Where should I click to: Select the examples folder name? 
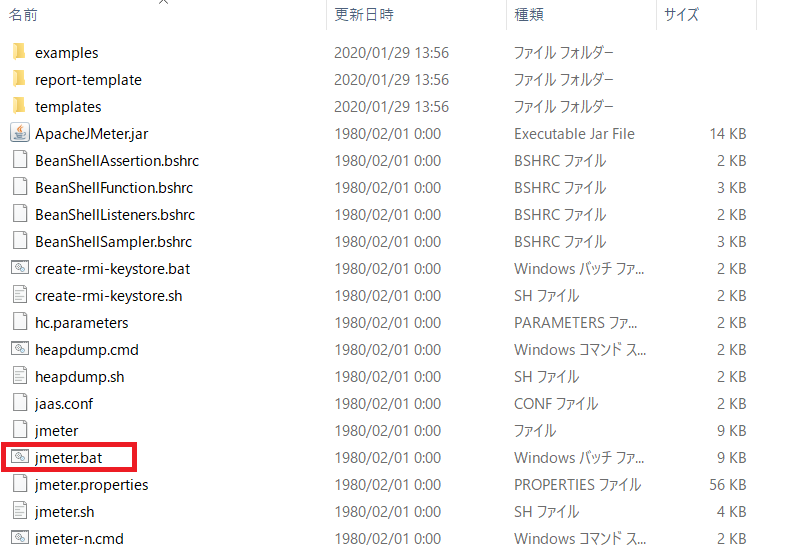[x=67, y=53]
